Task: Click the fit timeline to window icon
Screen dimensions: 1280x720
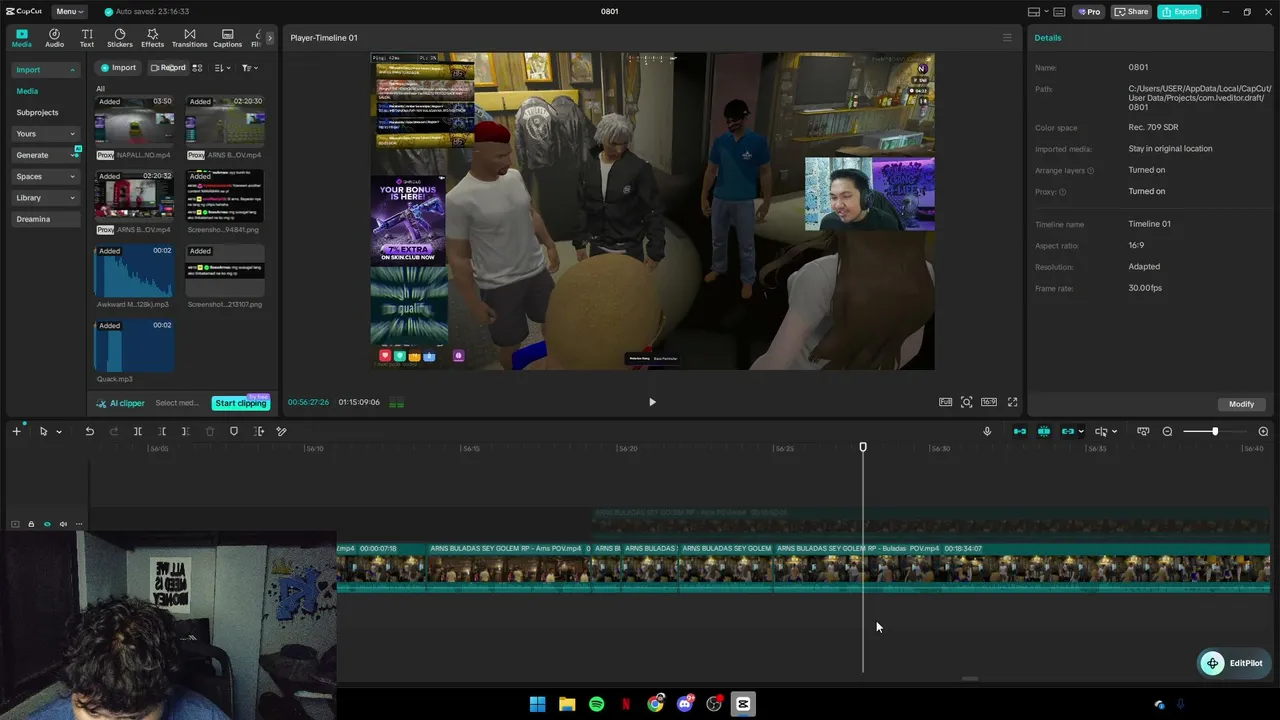Action: [x=1143, y=431]
